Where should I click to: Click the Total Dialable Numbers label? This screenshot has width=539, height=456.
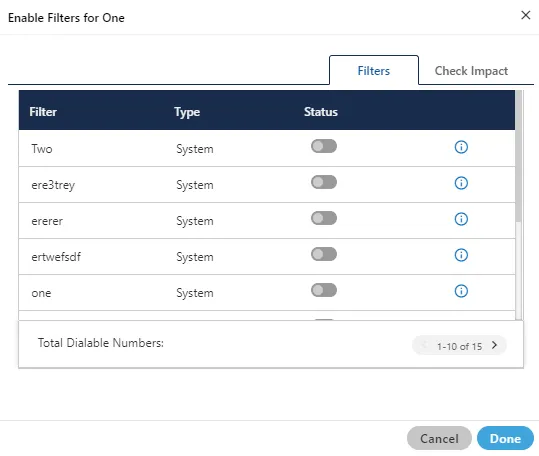click(x=101, y=343)
